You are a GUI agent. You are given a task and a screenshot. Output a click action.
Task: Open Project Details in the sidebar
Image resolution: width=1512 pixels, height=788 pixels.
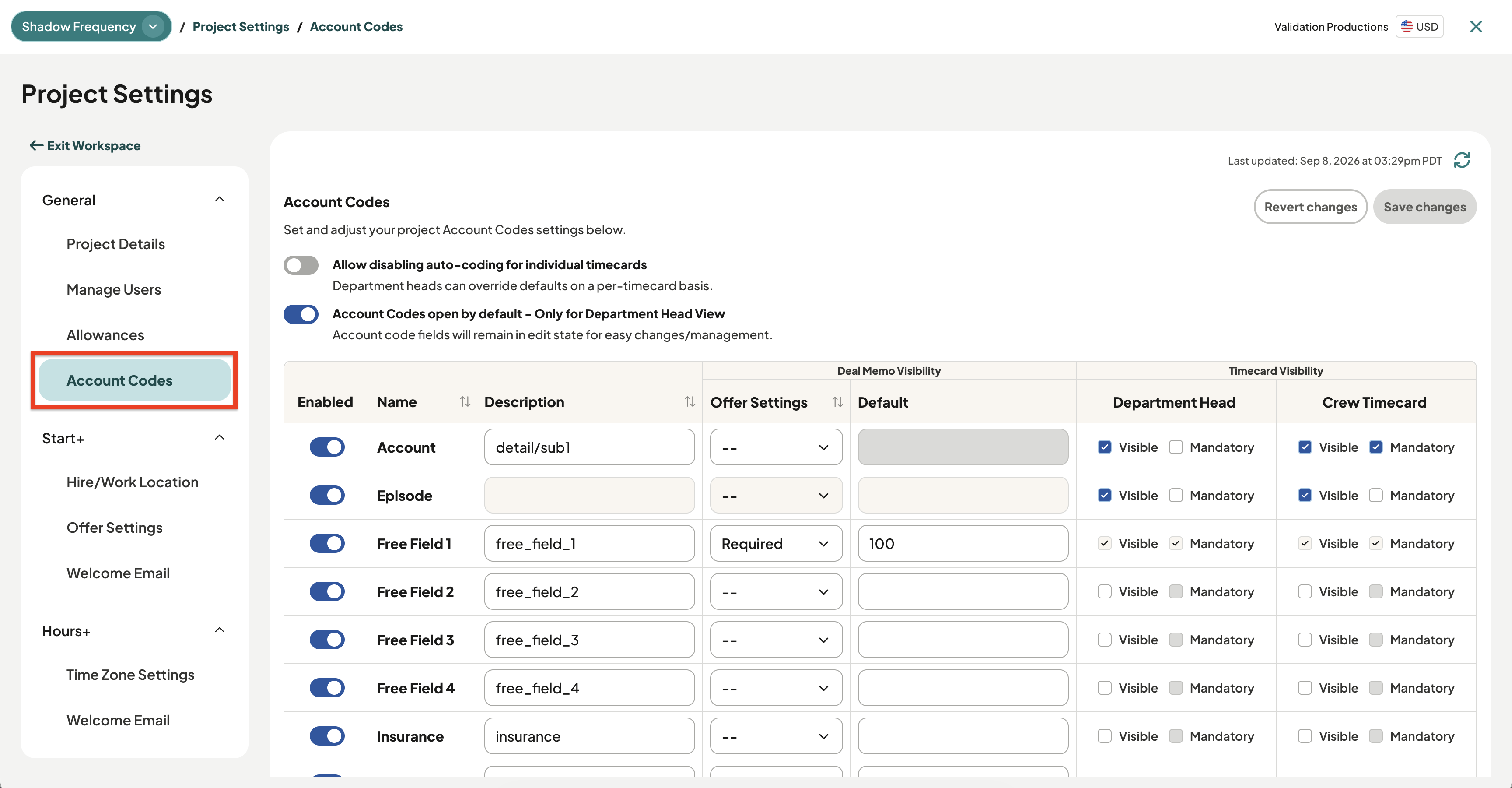[115, 244]
